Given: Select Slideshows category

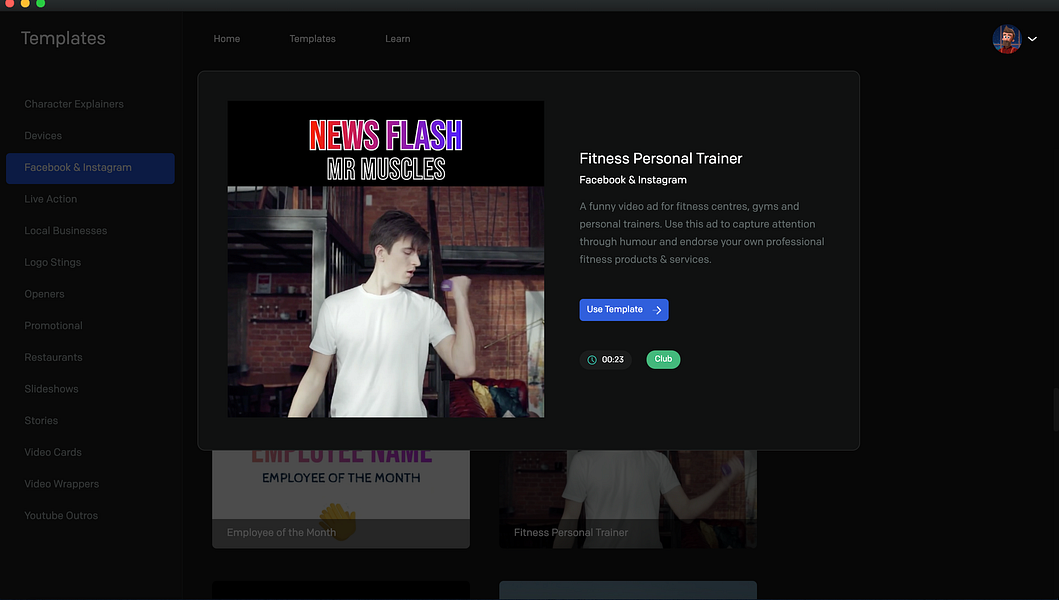Looking at the screenshot, I should pos(51,389).
